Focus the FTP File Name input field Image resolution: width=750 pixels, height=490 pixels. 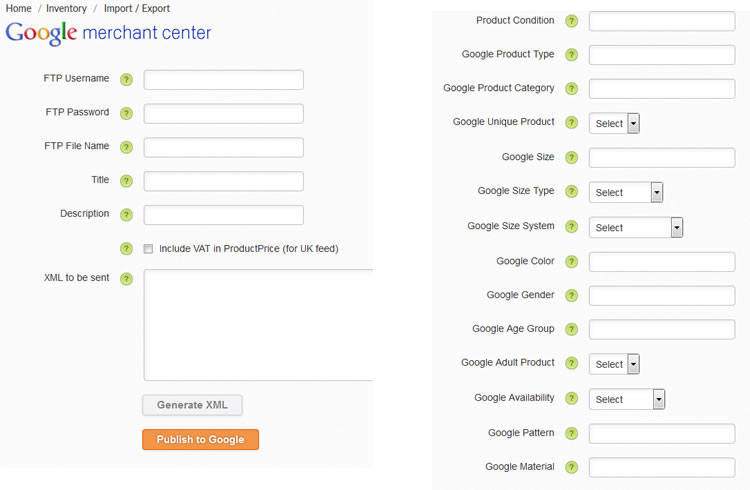pos(223,147)
